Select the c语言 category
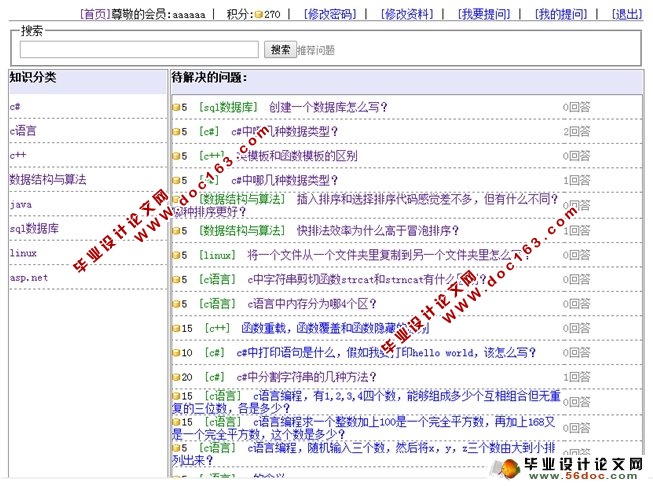653x486 pixels. pyautogui.click(x=23, y=131)
